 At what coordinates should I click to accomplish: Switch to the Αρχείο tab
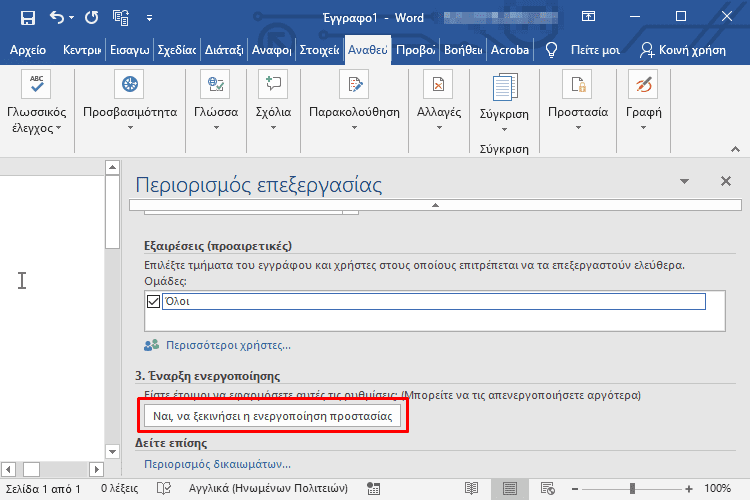pyautogui.click(x=28, y=50)
